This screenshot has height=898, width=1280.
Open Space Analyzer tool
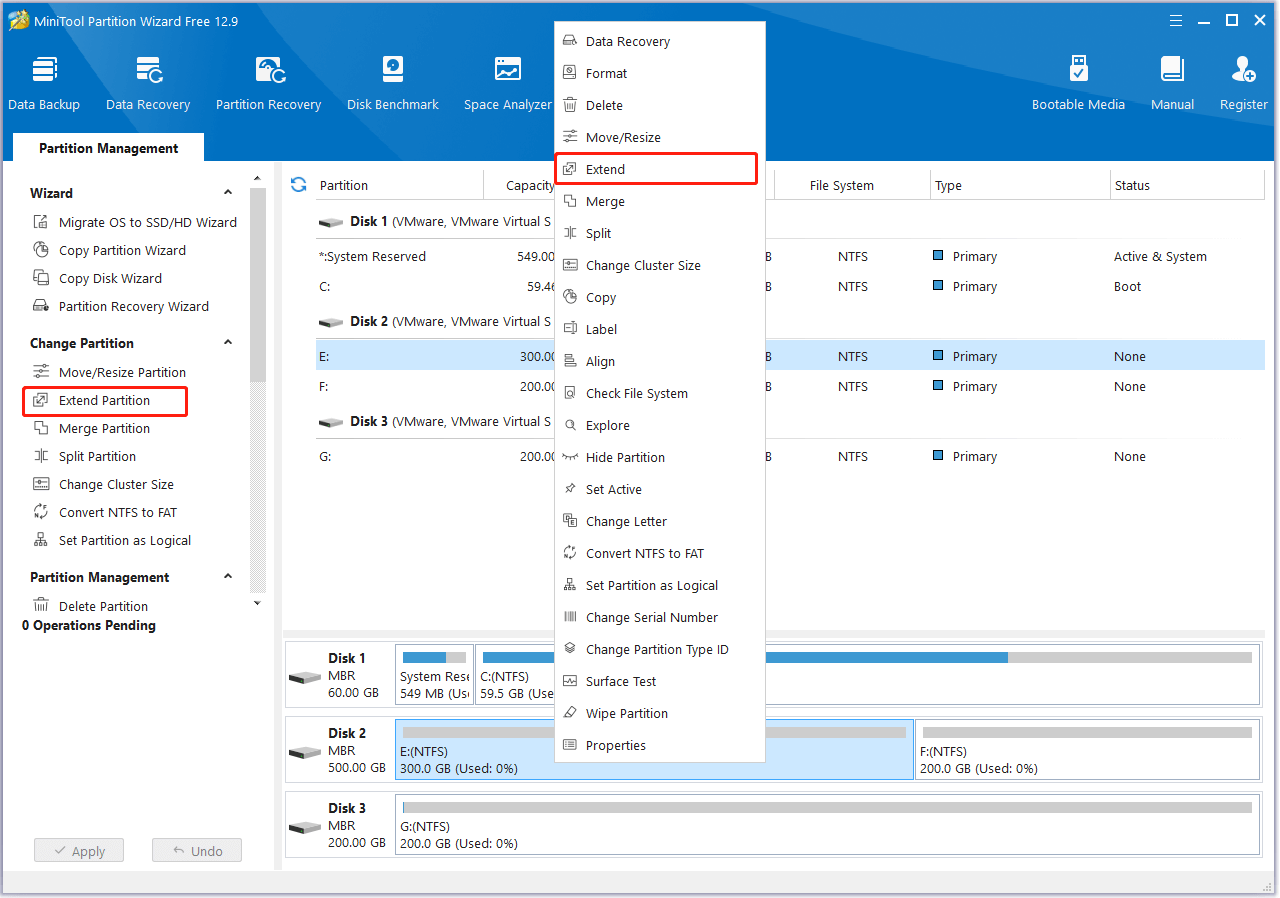click(x=508, y=84)
